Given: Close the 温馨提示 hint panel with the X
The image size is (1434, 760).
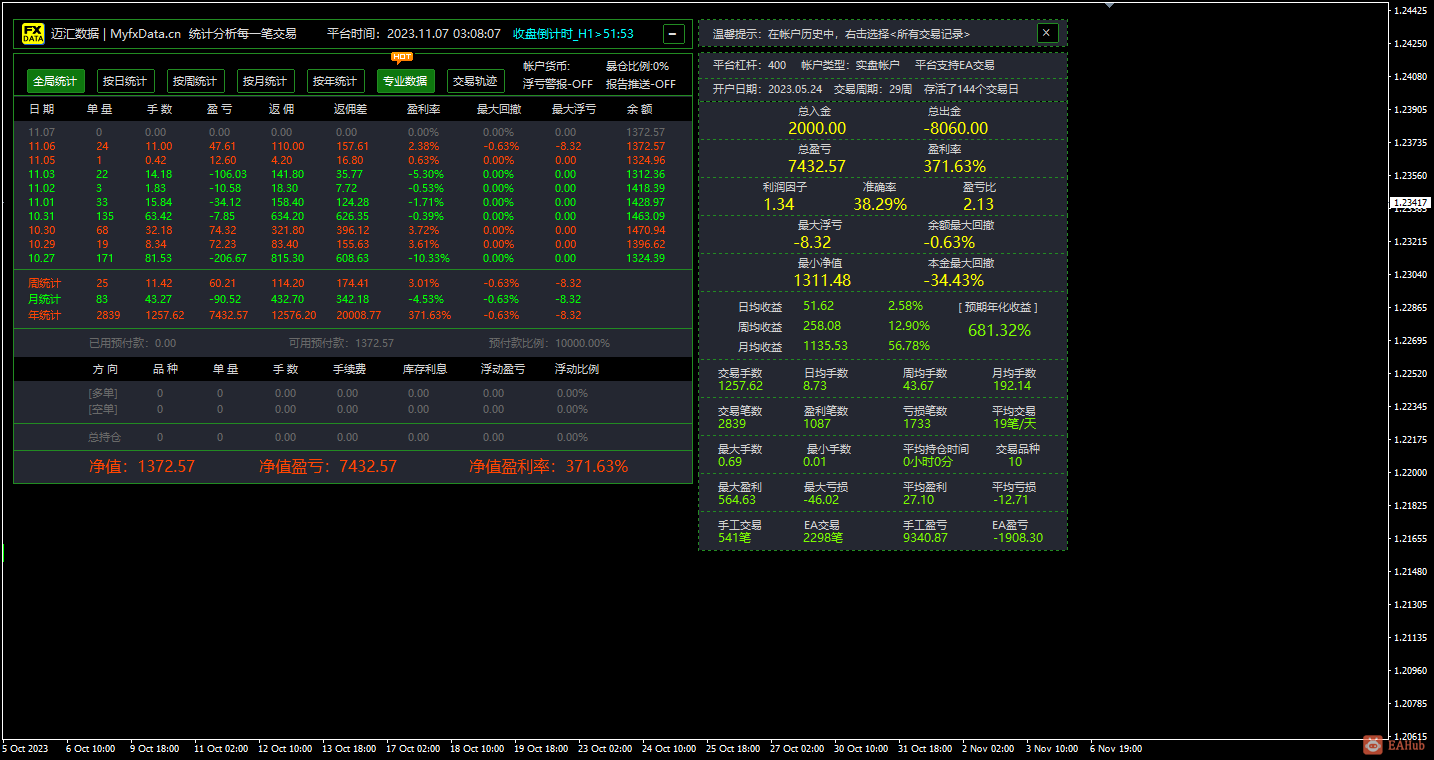Looking at the screenshot, I should tap(1047, 33).
